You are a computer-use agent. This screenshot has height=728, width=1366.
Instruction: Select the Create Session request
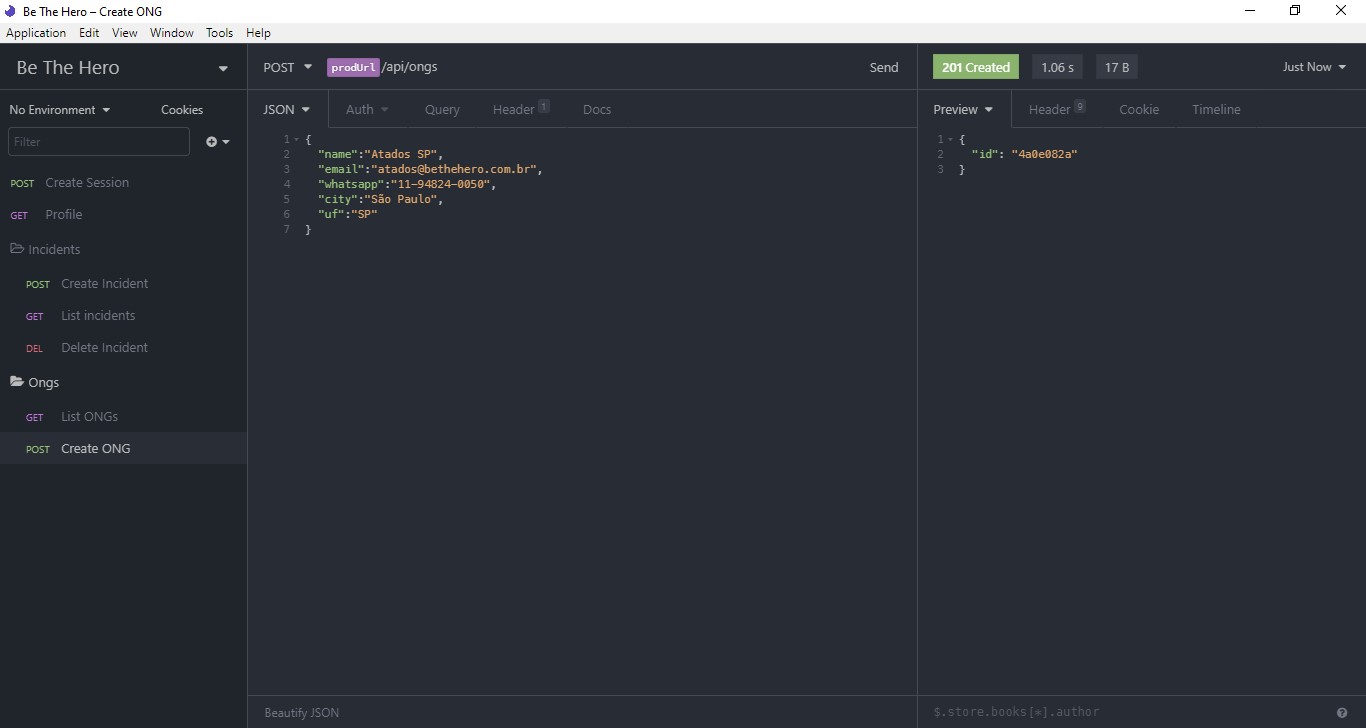123,183
